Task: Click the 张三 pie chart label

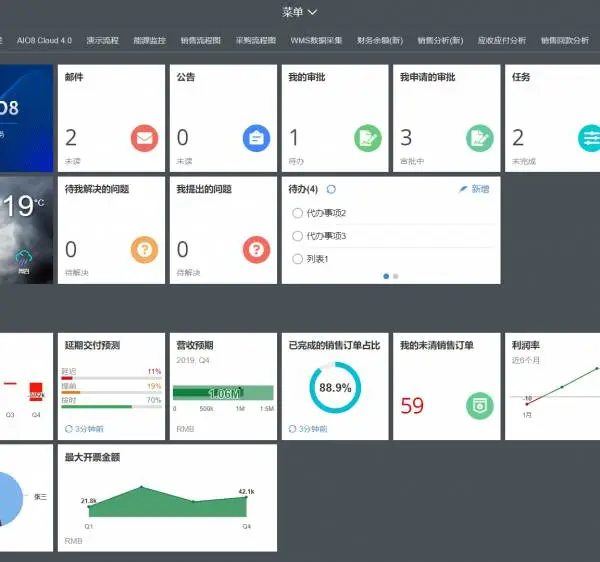Action: 41,497
